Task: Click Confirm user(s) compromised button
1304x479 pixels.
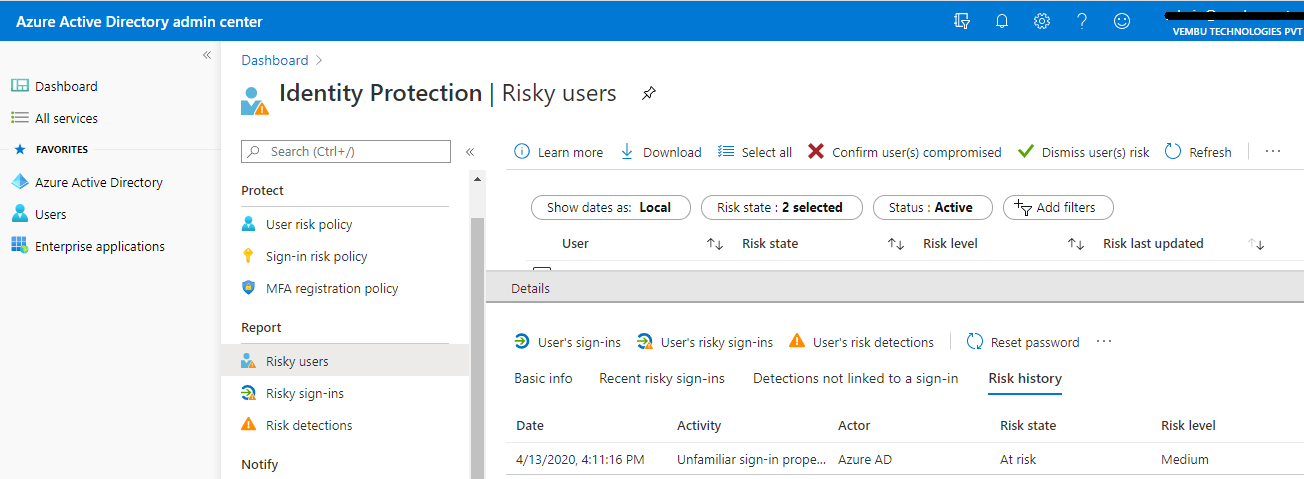Action: tap(905, 152)
